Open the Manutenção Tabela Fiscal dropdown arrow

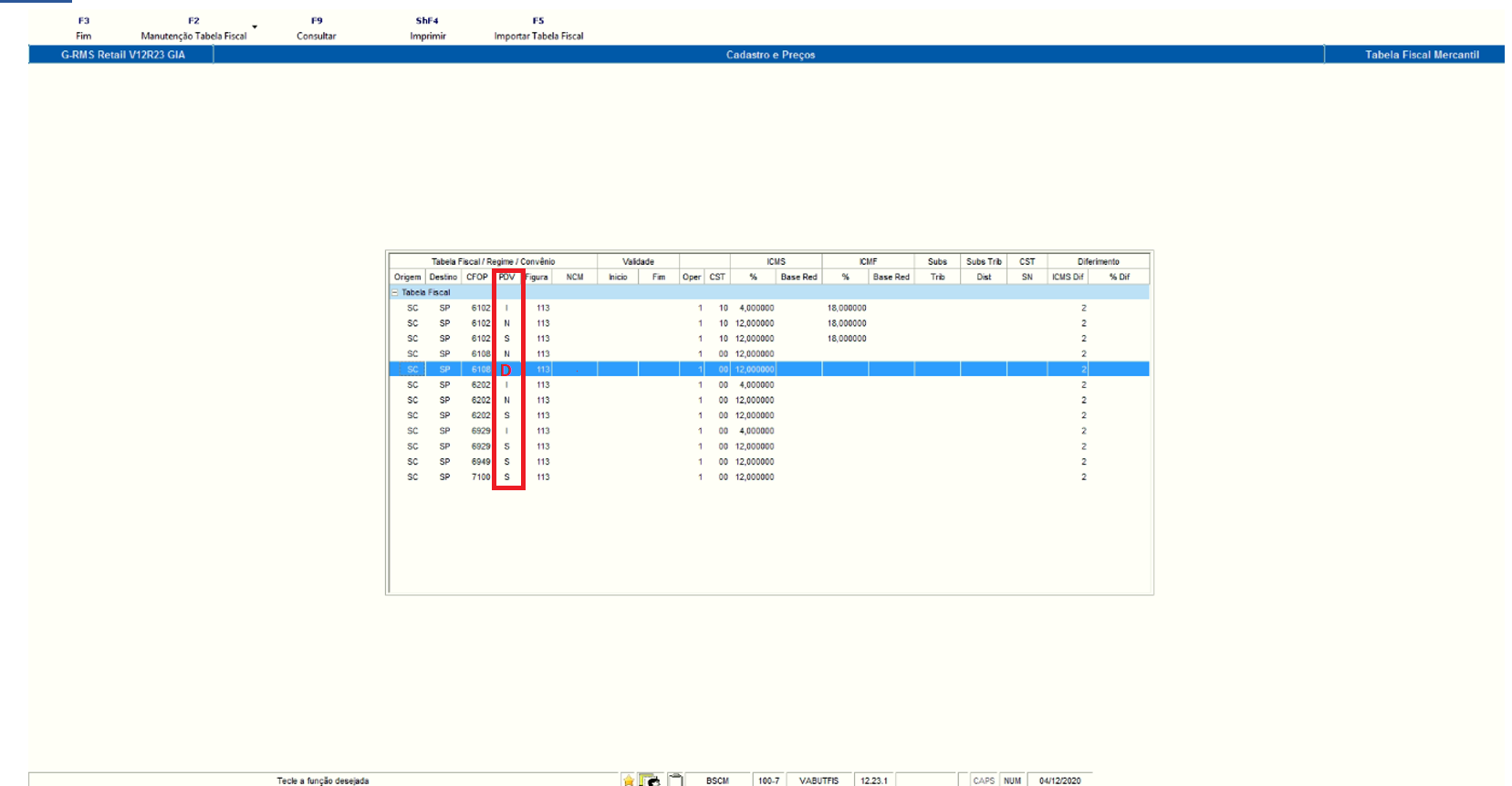point(255,27)
